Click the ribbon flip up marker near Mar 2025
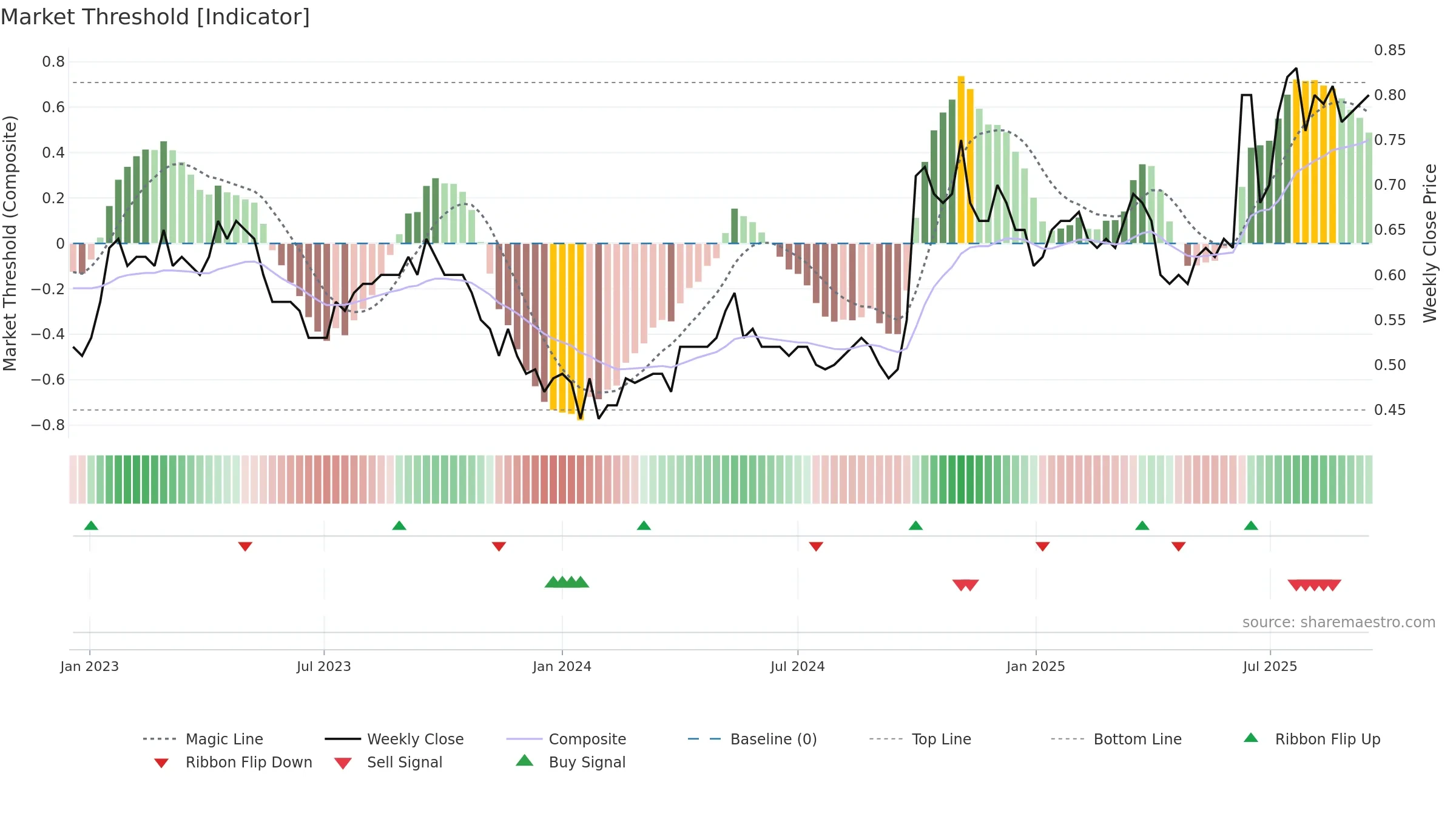 [1142, 525]
